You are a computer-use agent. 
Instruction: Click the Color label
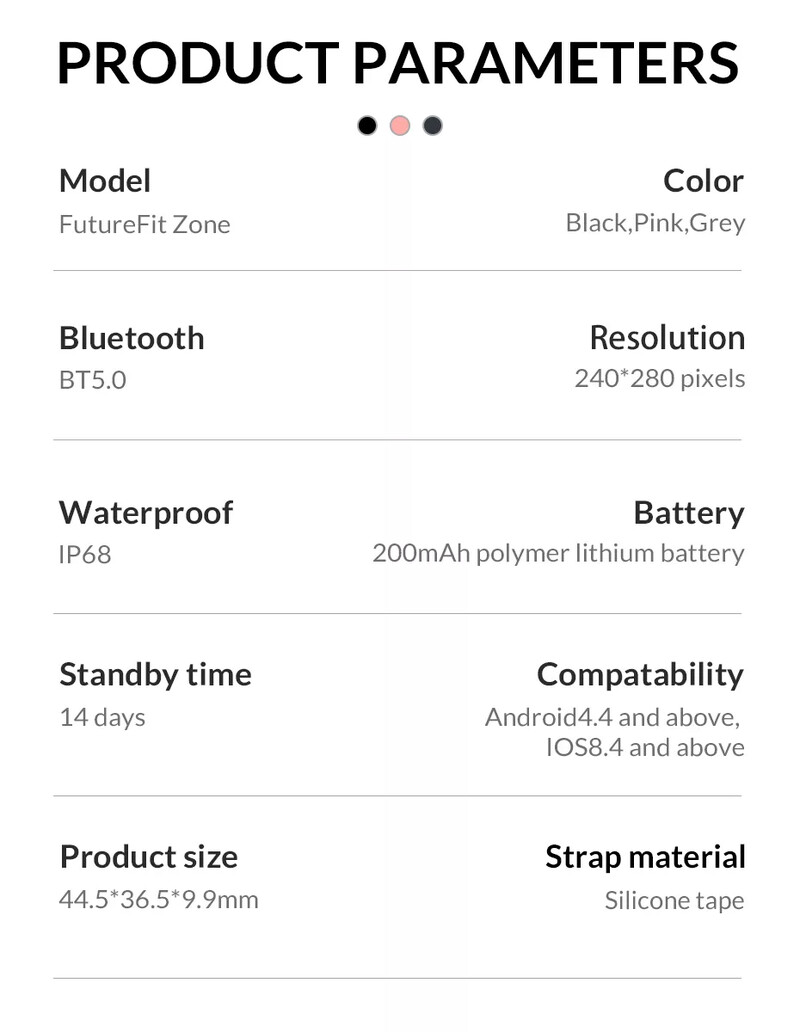[703, 181]
